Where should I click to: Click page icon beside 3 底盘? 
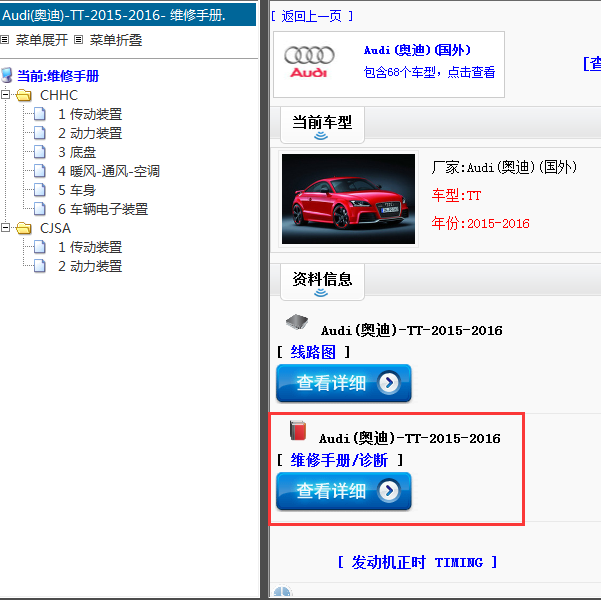click(x=39, y=152)
